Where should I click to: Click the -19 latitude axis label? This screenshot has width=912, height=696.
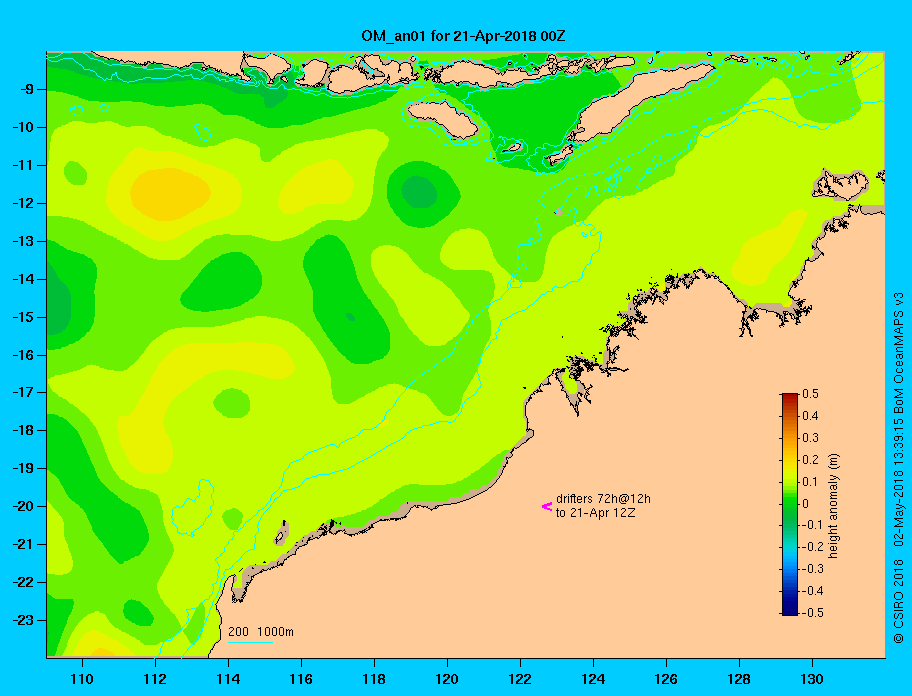[x=22, y=468]
